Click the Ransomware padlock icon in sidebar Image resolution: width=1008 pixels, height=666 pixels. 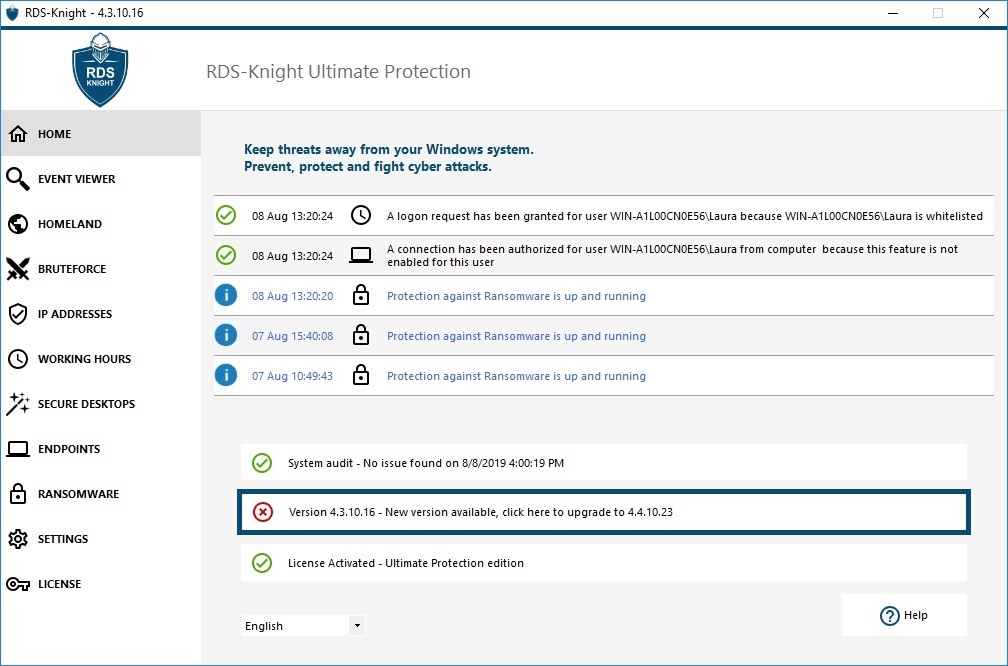click(x=18, y=494)
